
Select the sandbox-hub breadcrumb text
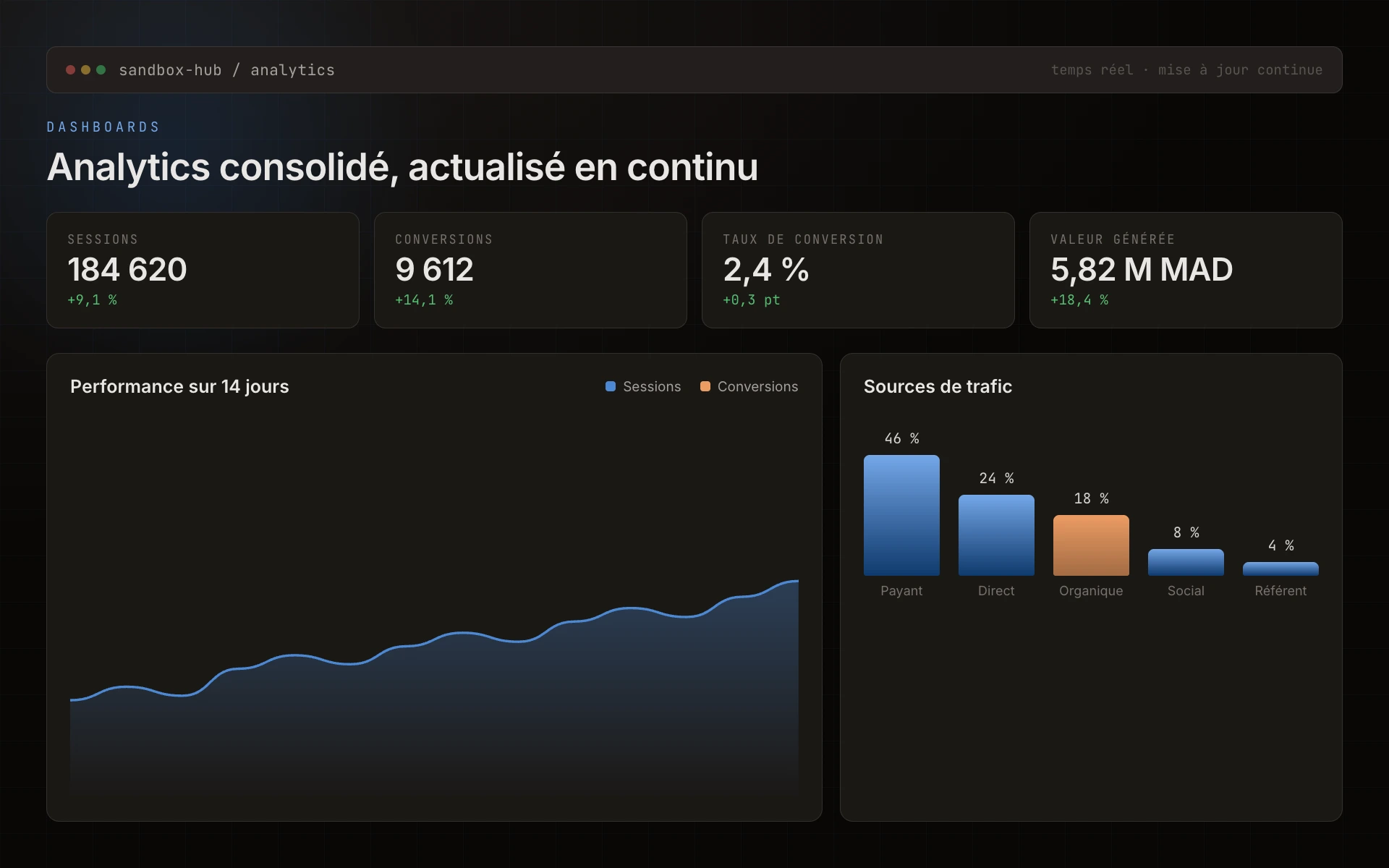[x=170, y=70]
